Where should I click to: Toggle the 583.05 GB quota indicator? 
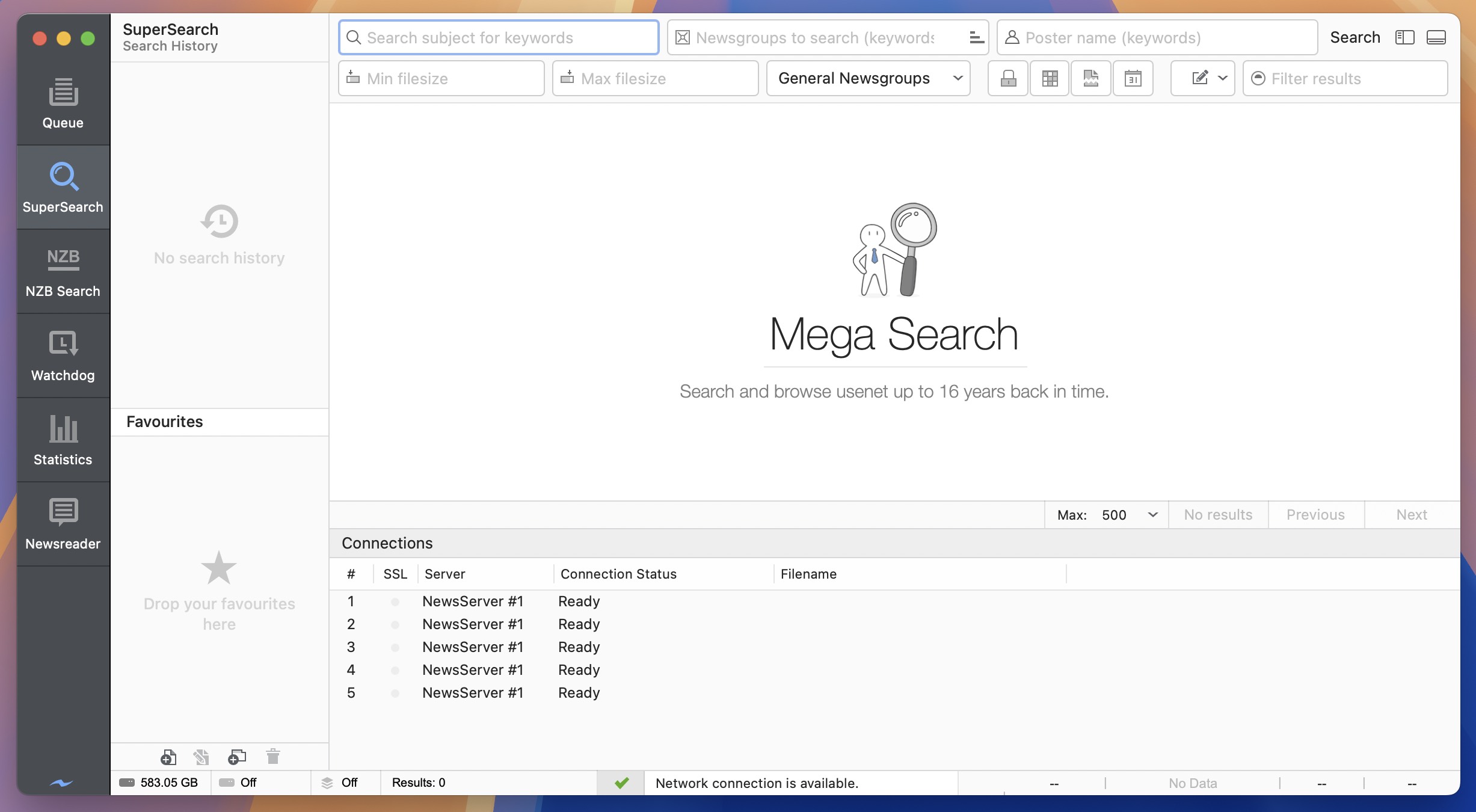(159, 783)
